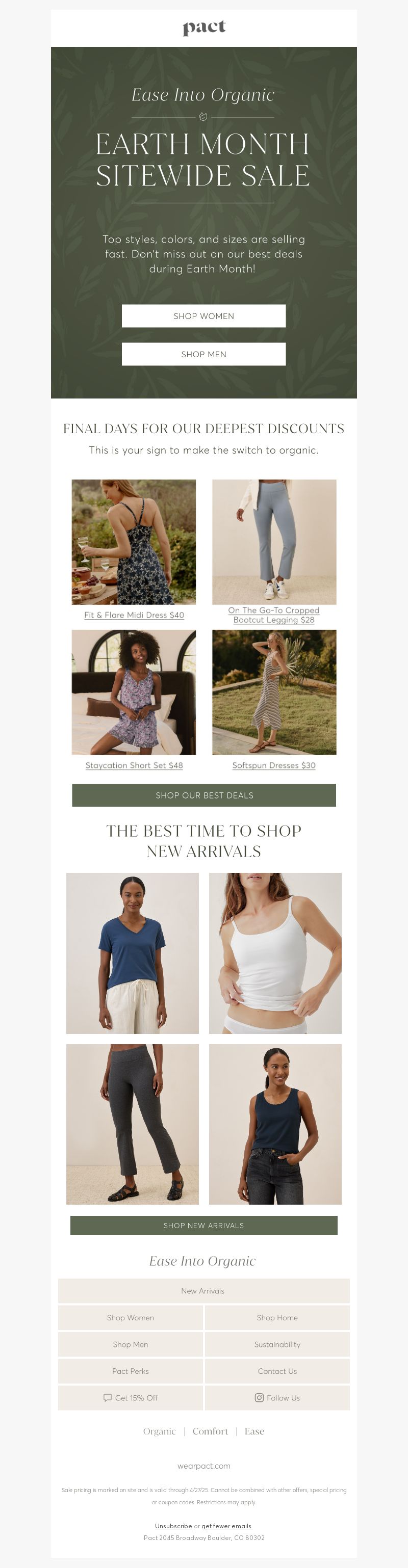This screenshot has height=1568, width=408.
Task: Open the SHOP MEN button
Action: pos(203,354)
